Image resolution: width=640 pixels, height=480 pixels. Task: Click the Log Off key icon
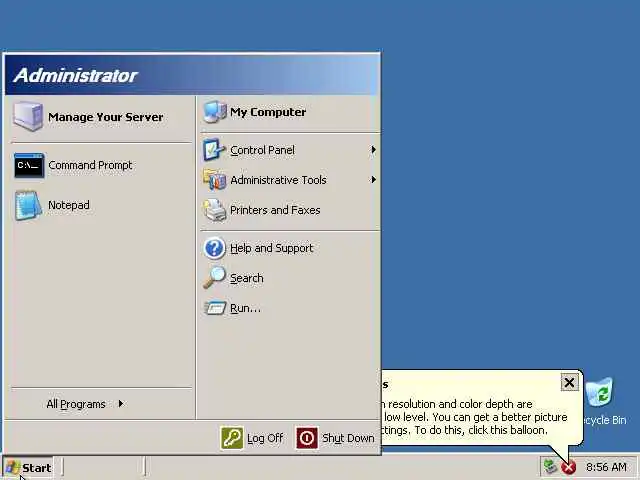(232, 438)
